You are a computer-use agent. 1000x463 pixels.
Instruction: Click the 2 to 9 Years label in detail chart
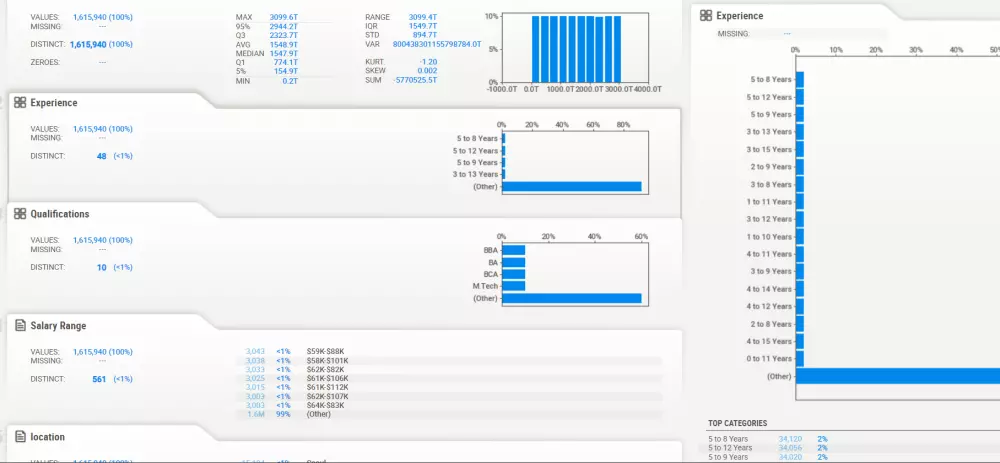pos(771,166)
